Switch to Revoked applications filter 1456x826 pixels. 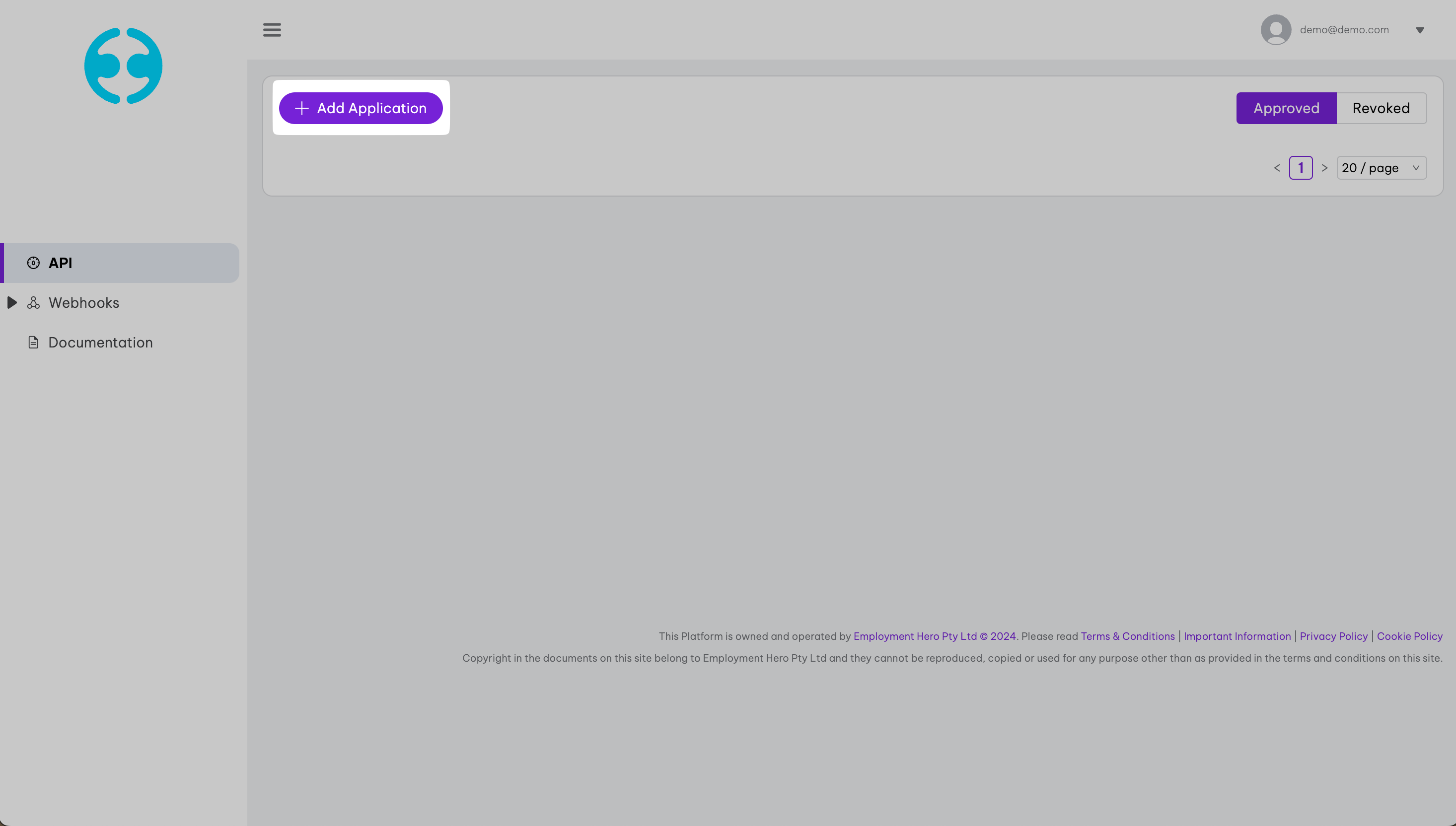click(x=1381, y=108)
